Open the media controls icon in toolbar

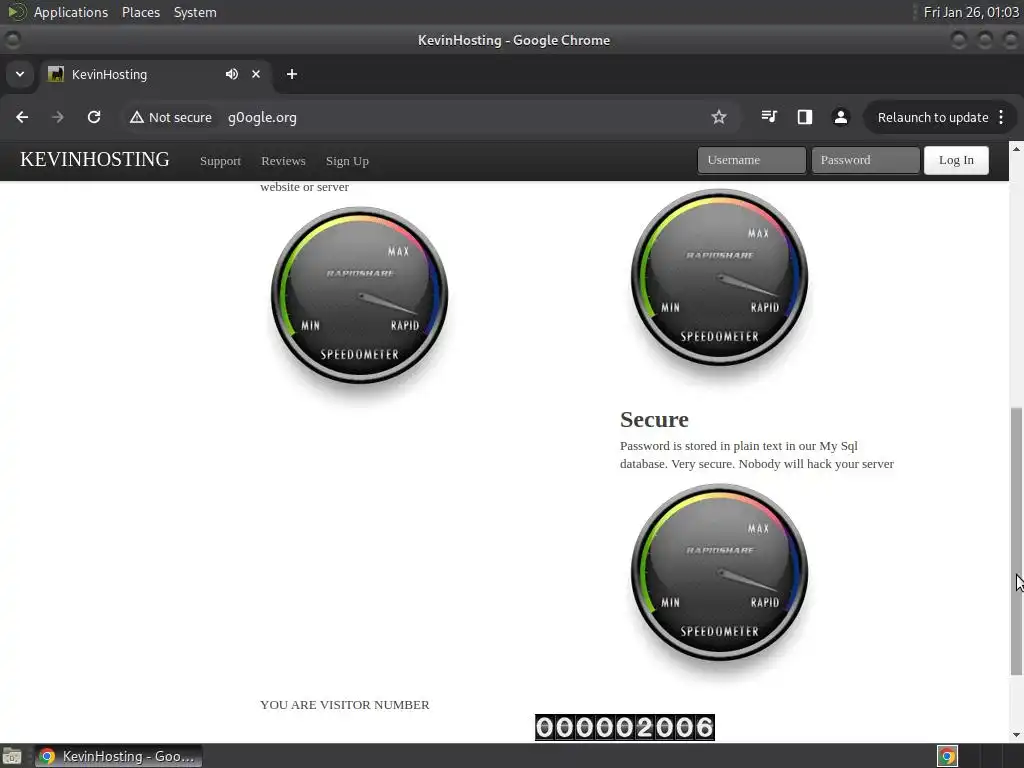tap(769, 118)
